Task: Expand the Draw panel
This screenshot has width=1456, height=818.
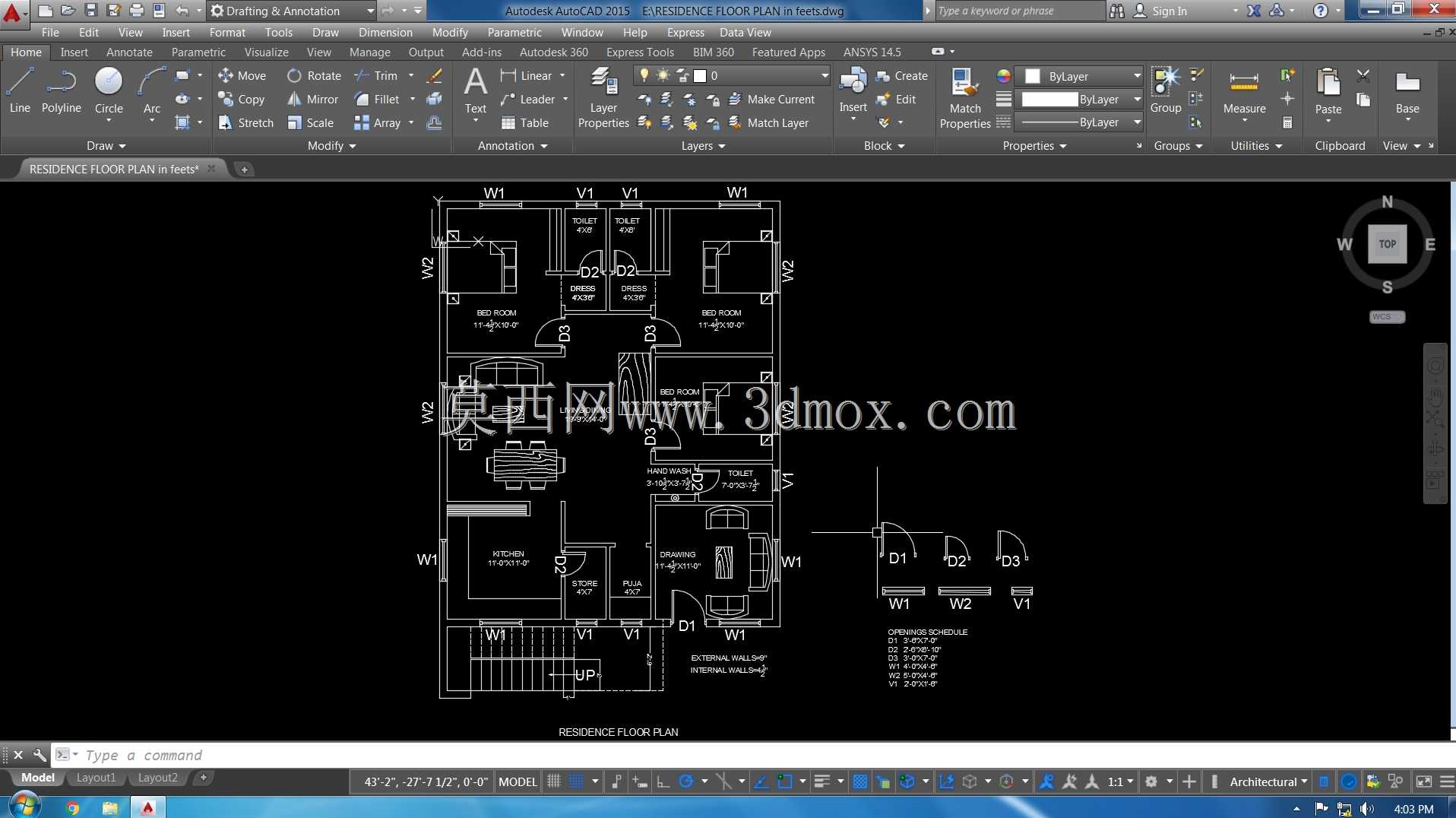Action: (x=106, y=146)
